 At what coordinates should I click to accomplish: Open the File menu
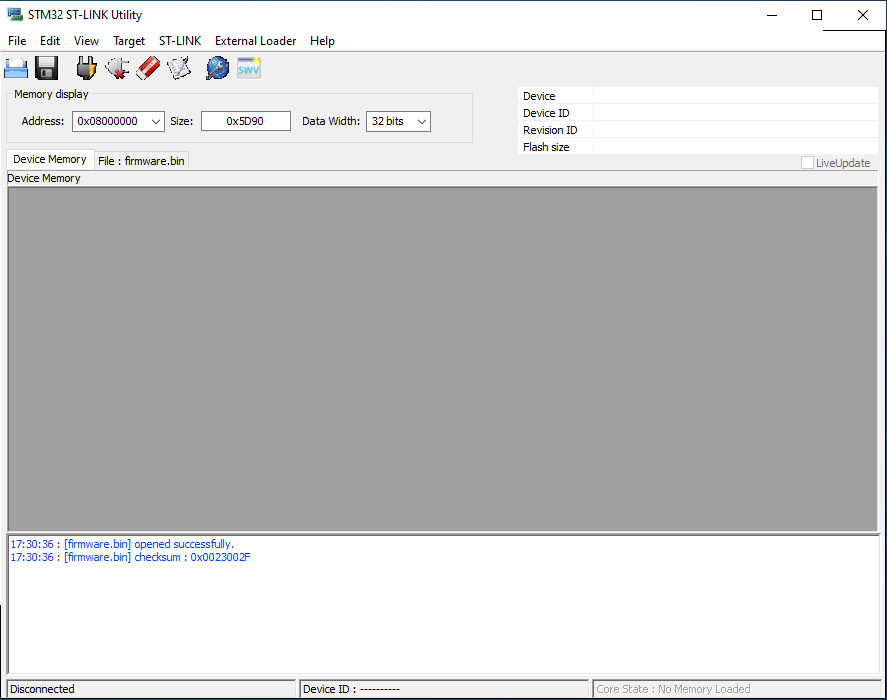click(x=17, y=41)
